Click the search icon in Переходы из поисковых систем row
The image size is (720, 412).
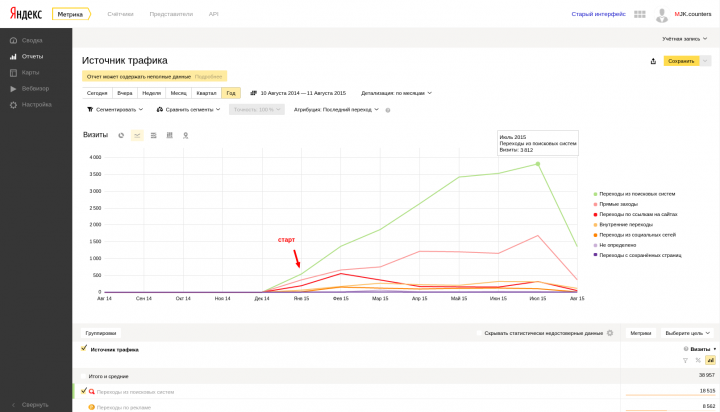point(91,392)
